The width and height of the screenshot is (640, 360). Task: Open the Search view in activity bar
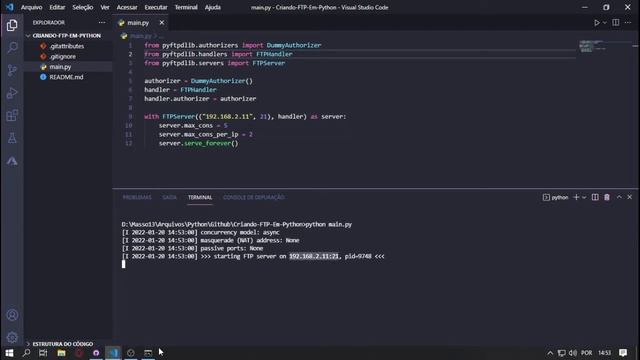tap(12, 48)
